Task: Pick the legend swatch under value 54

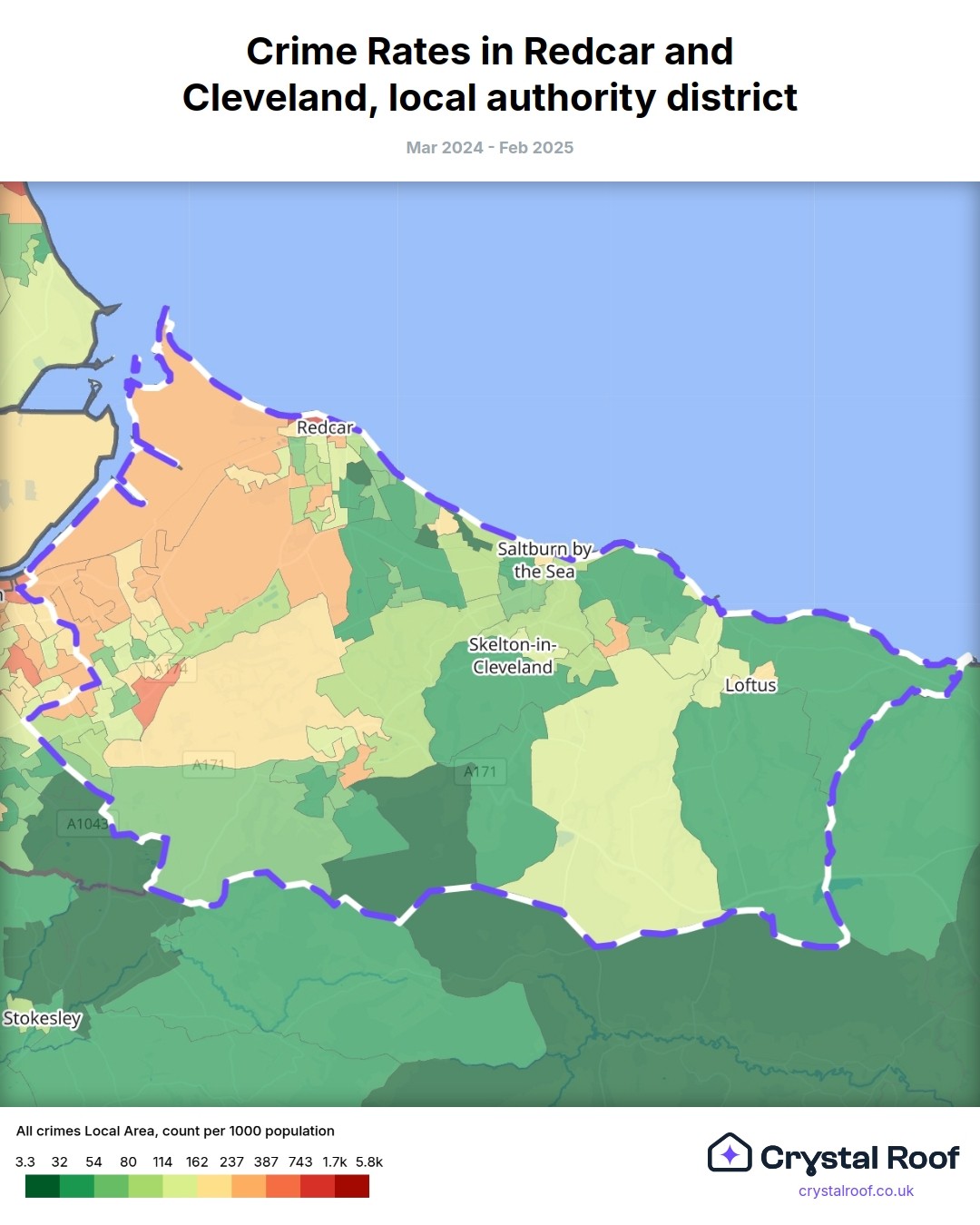Action: click(111, 1186)
